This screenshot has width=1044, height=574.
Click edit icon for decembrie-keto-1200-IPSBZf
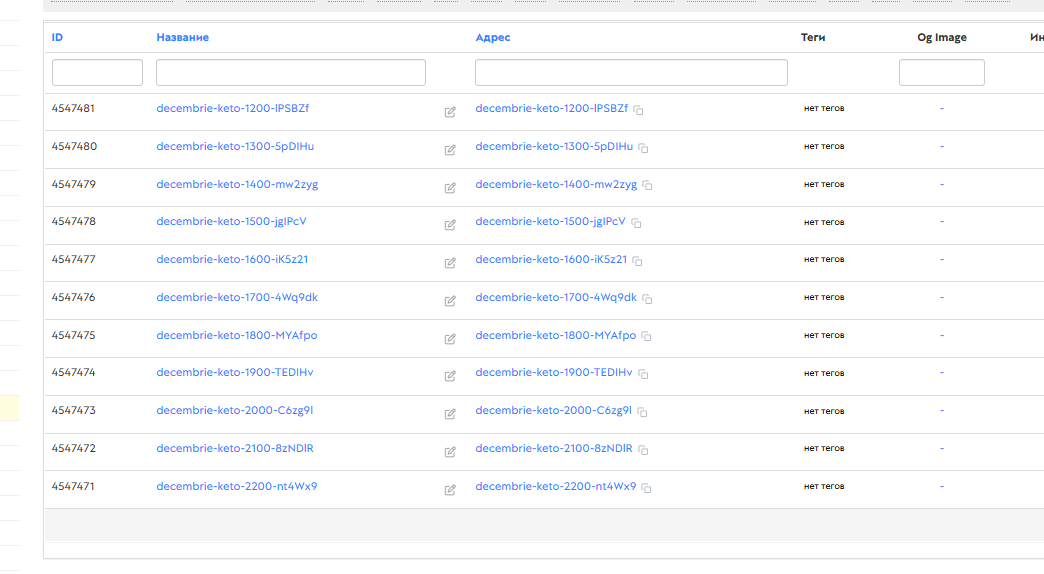(x=450, y=112)
